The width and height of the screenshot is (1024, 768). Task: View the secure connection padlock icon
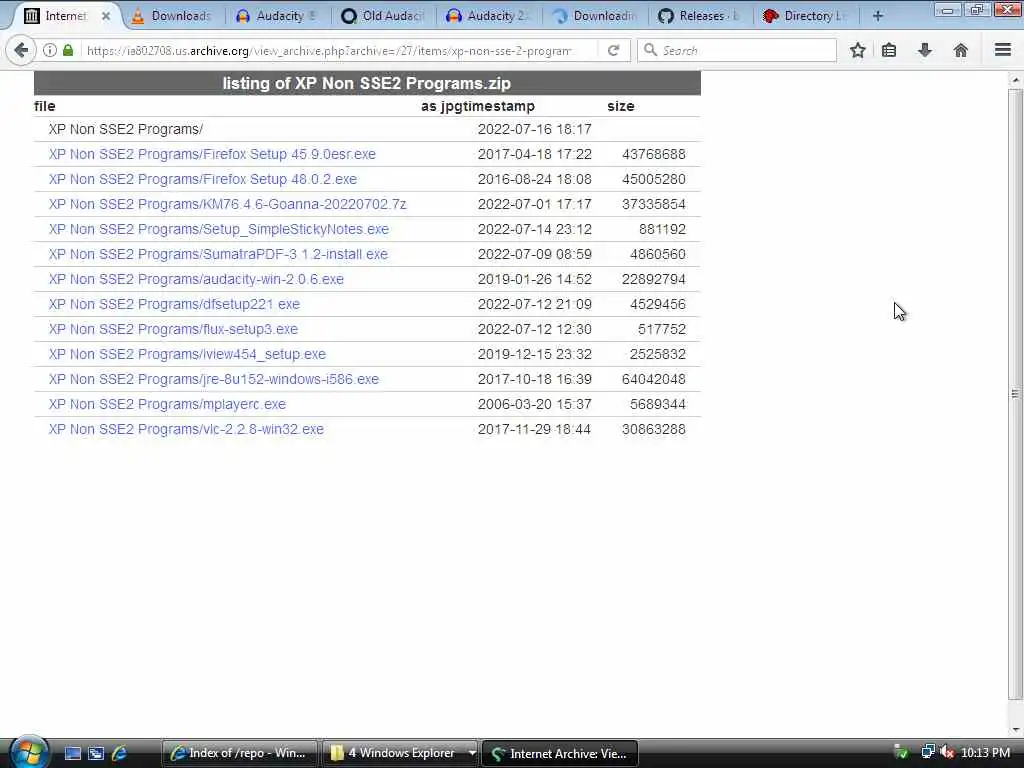point(68,50)
